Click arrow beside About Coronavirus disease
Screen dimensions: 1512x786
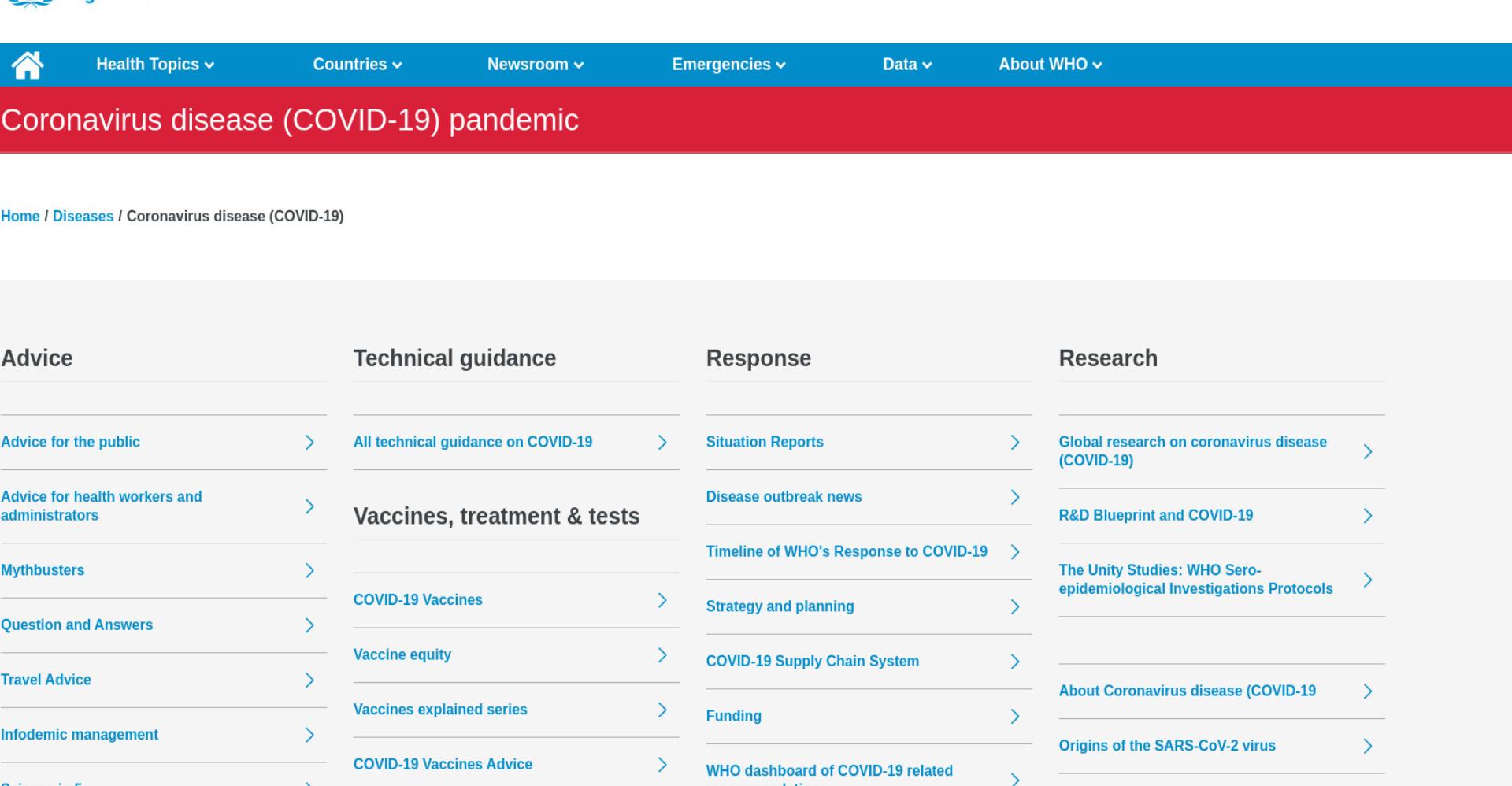1368,691
